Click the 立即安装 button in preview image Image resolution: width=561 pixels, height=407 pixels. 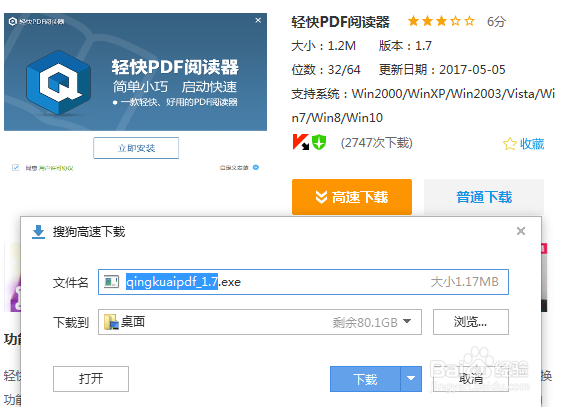136,148
